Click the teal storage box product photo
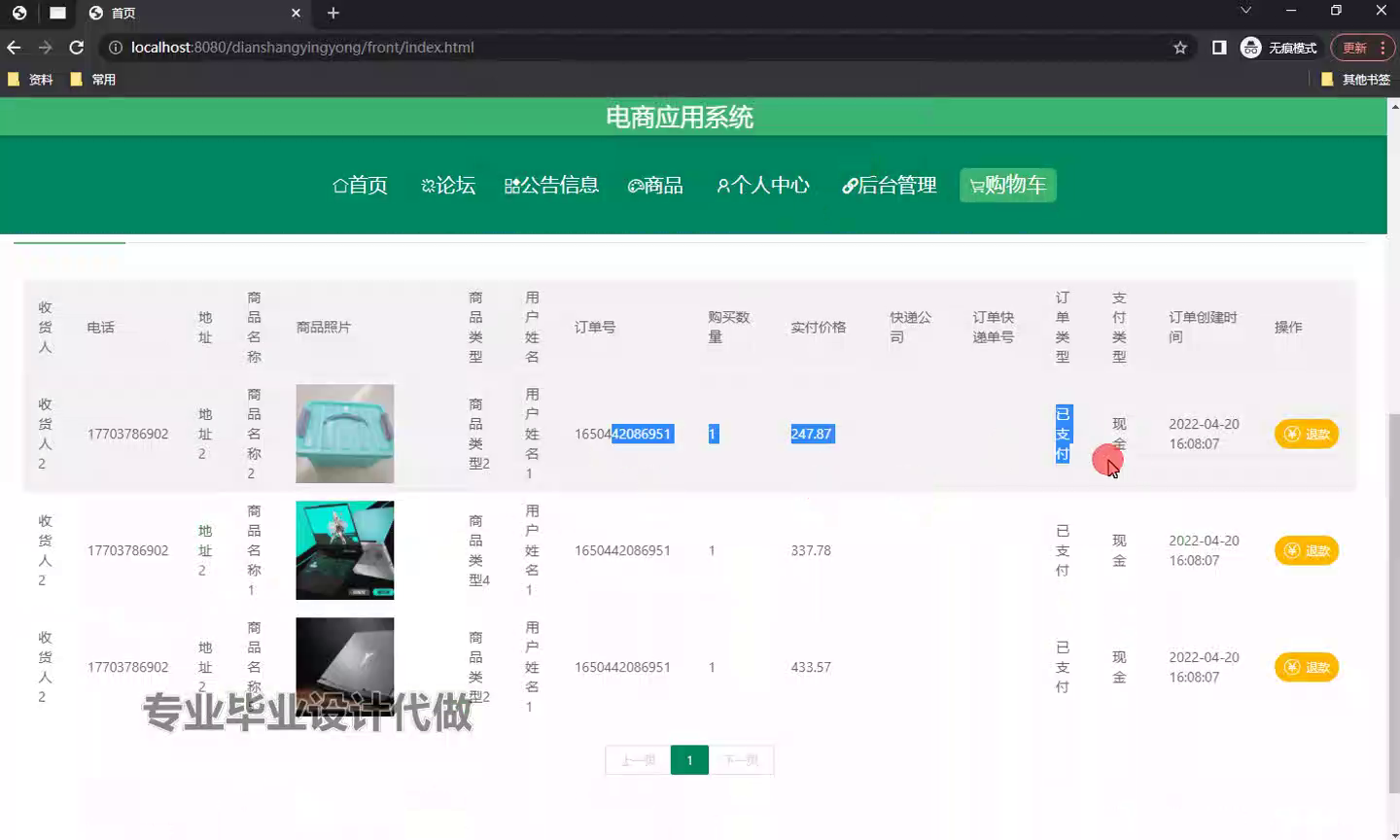 click(345, 434)
